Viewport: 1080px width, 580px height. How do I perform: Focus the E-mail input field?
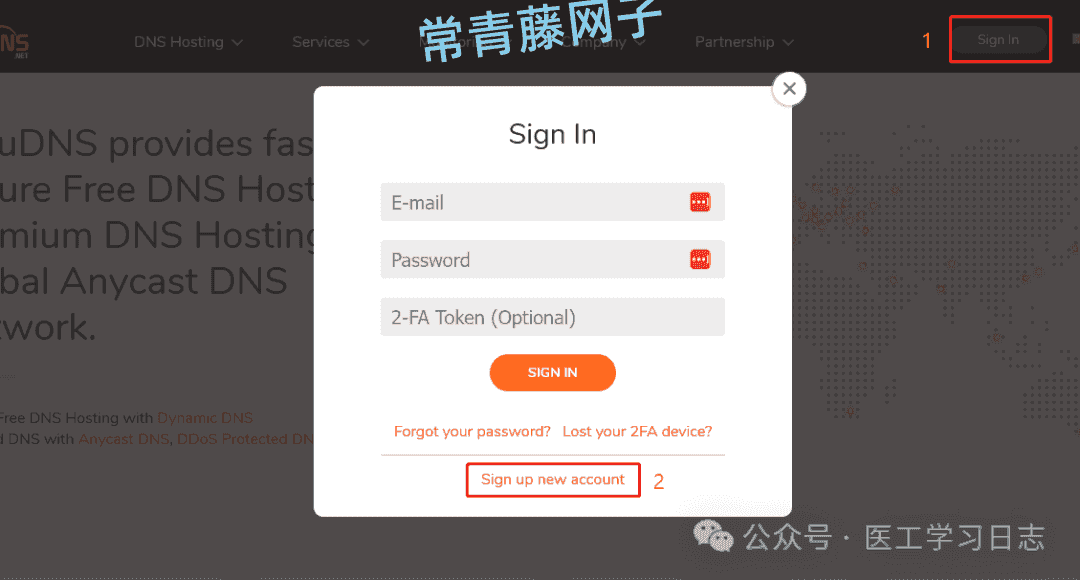pos(552,202)
